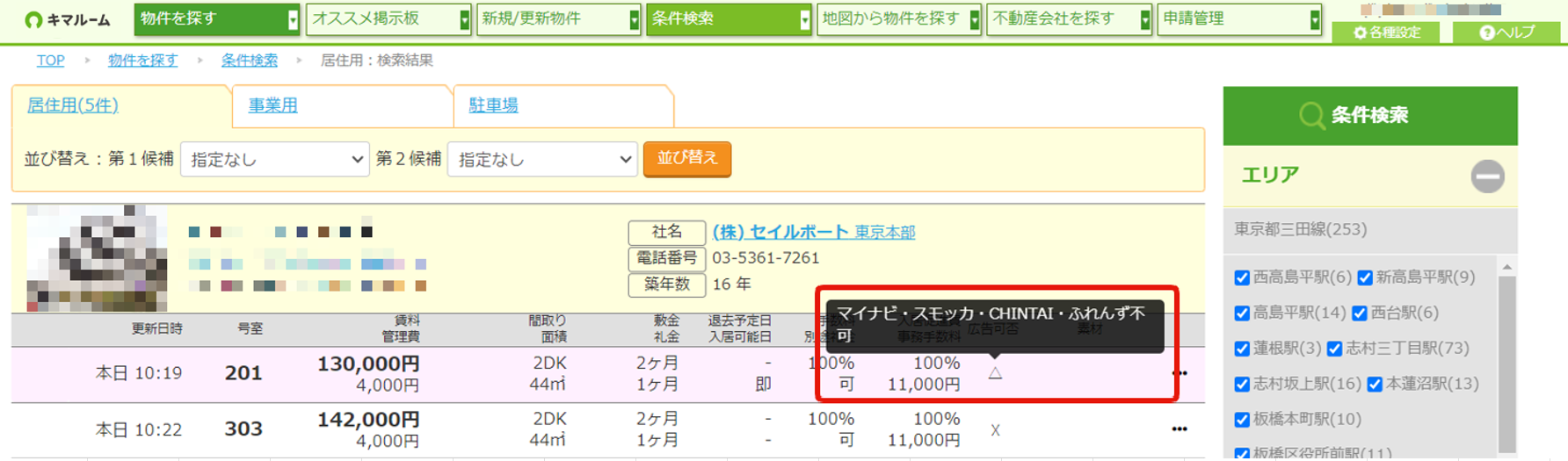This screenshot has height=461, width=1568.
Task: Open the 条件検索 top menu
Action: click(x=729, y=18)
